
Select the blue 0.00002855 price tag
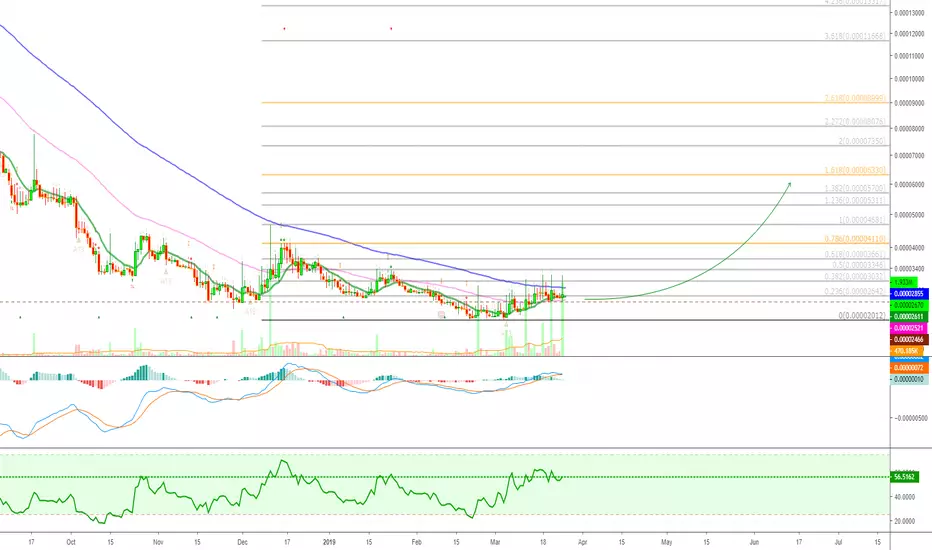point(909,294)
